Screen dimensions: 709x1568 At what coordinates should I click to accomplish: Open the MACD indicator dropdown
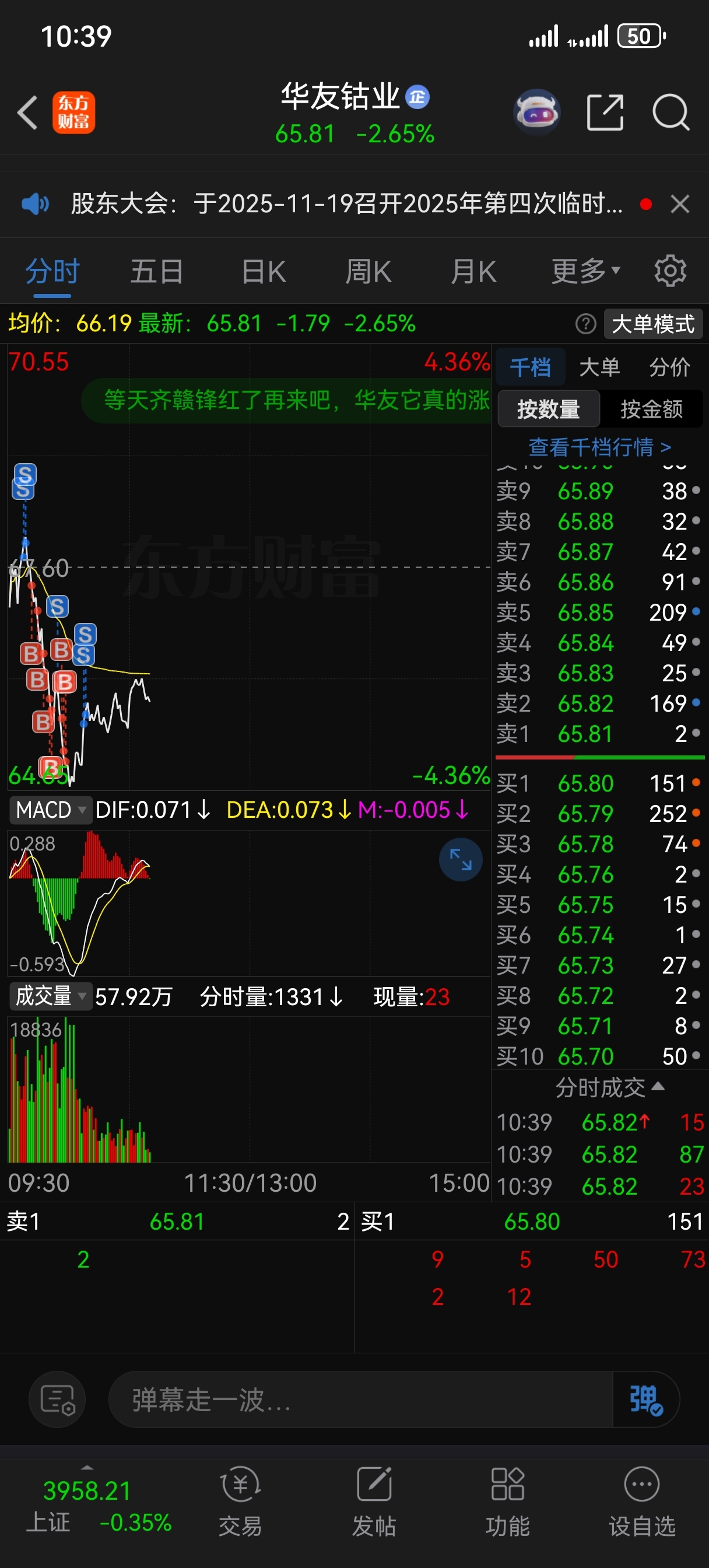pos(51,810)
